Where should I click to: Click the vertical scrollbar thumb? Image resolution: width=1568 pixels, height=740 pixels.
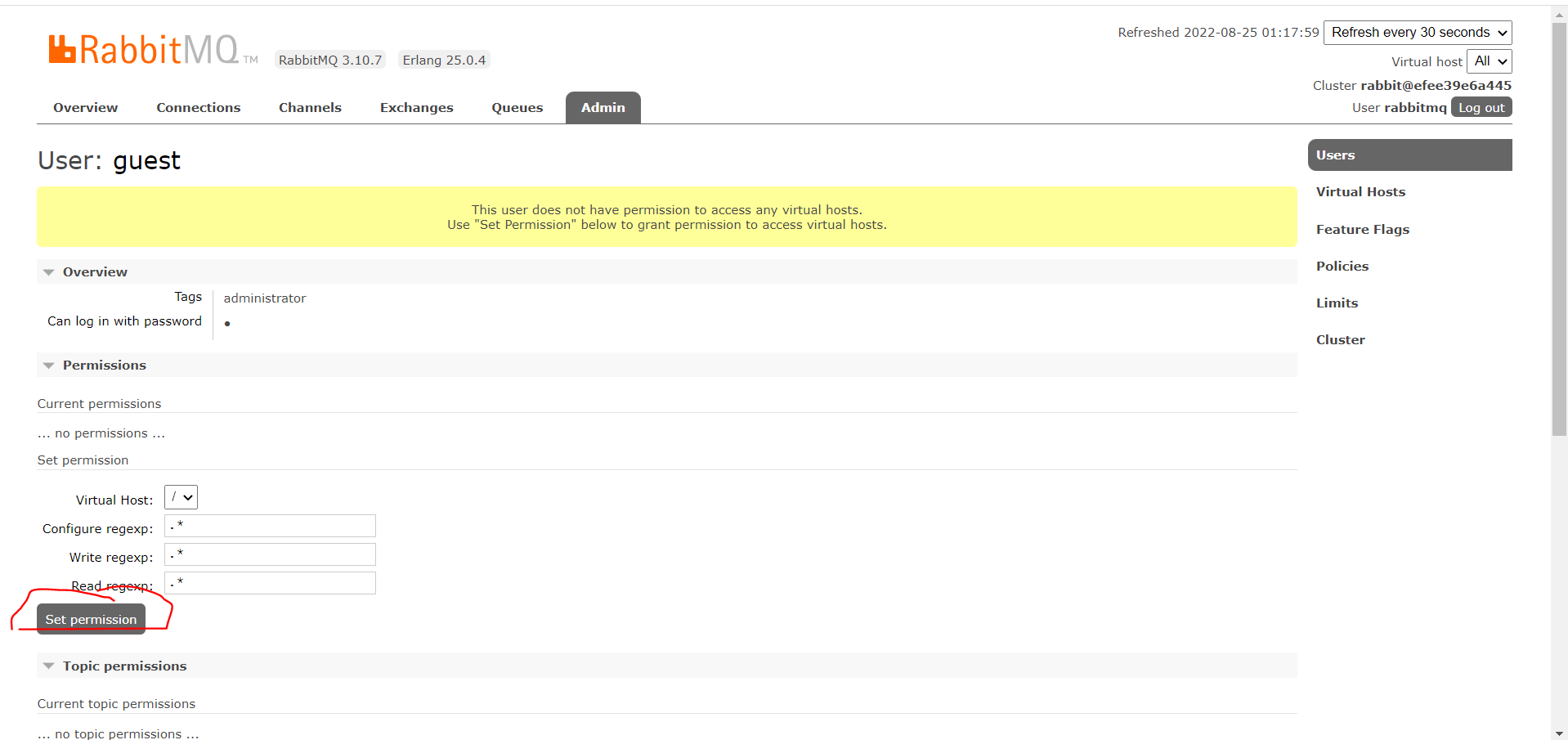[1559, 229]
